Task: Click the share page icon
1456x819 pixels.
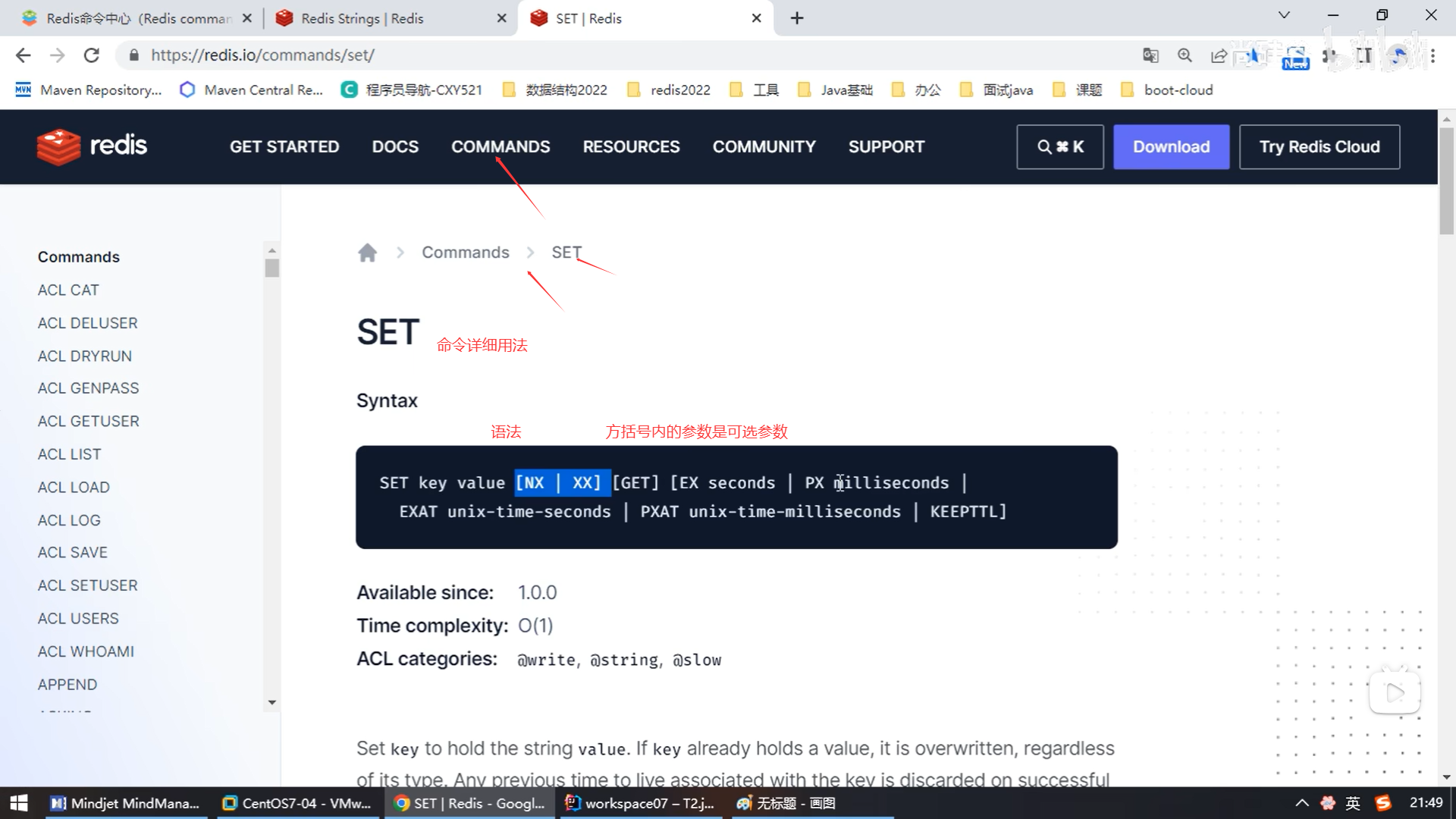Action: coord(1219,55)
